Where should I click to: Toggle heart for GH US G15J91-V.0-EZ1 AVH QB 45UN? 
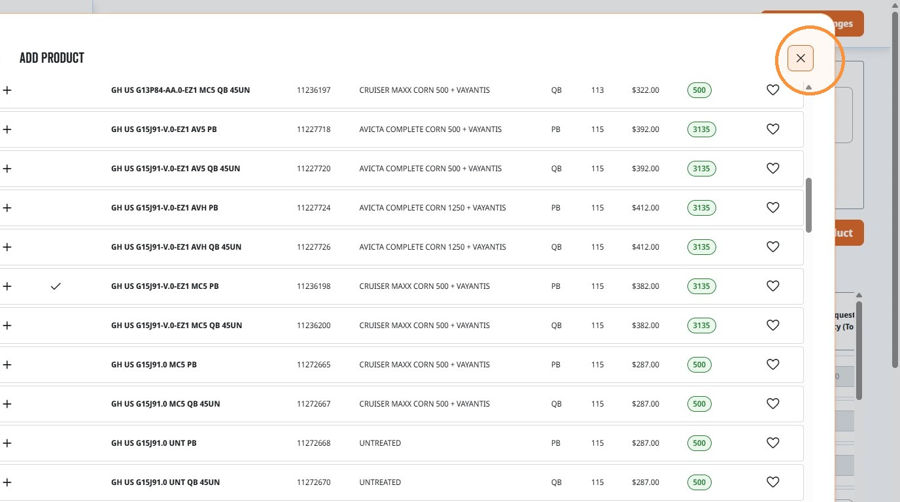pyautogui.click(x=773, y=247)
